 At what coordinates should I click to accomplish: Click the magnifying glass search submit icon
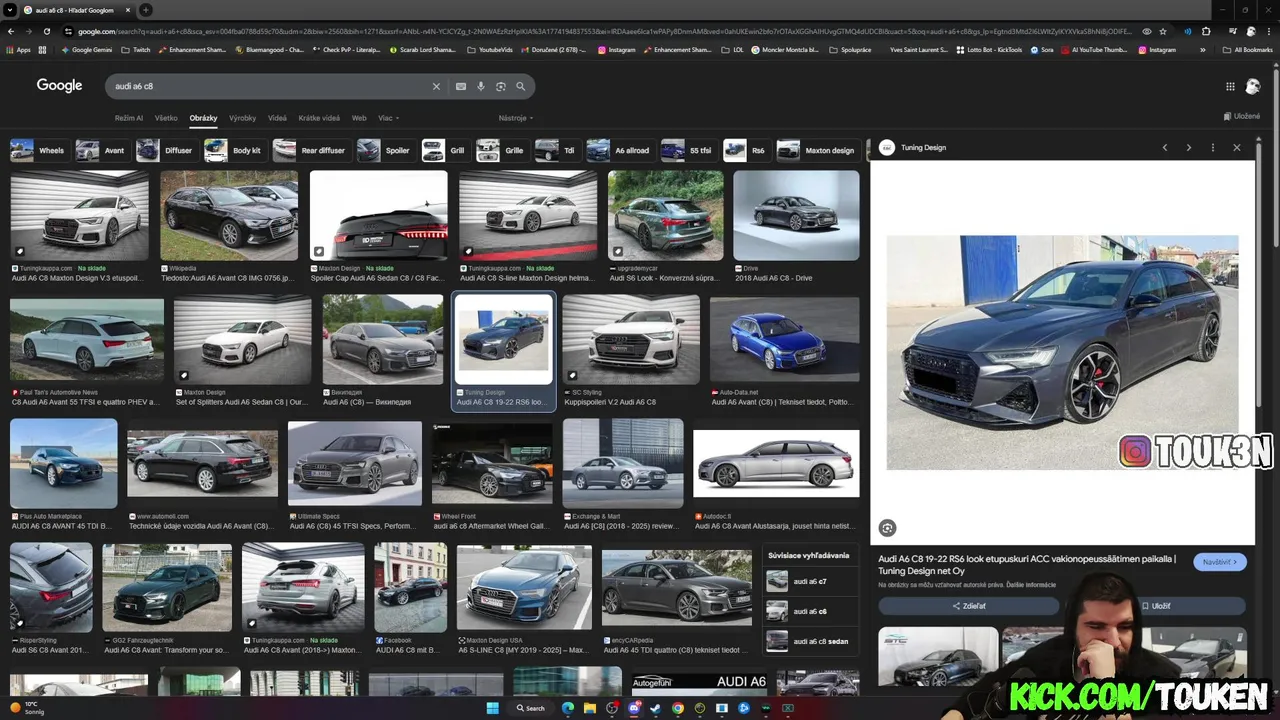point(520,87)
